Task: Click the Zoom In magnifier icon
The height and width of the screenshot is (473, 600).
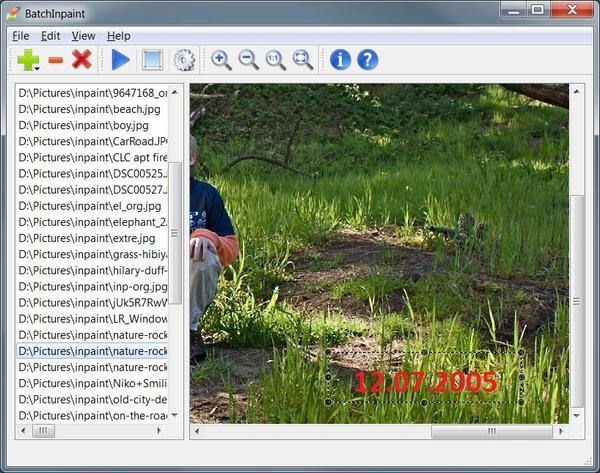Action: tap(221, 60)
